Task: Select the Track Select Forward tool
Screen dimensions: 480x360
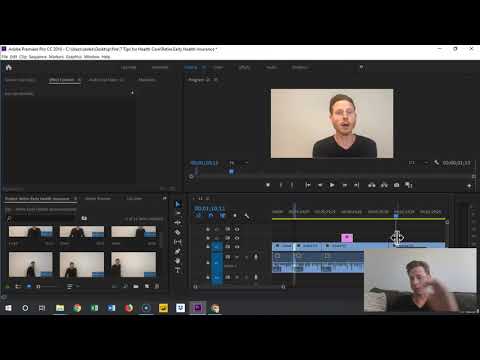Action: click(178, 213)
